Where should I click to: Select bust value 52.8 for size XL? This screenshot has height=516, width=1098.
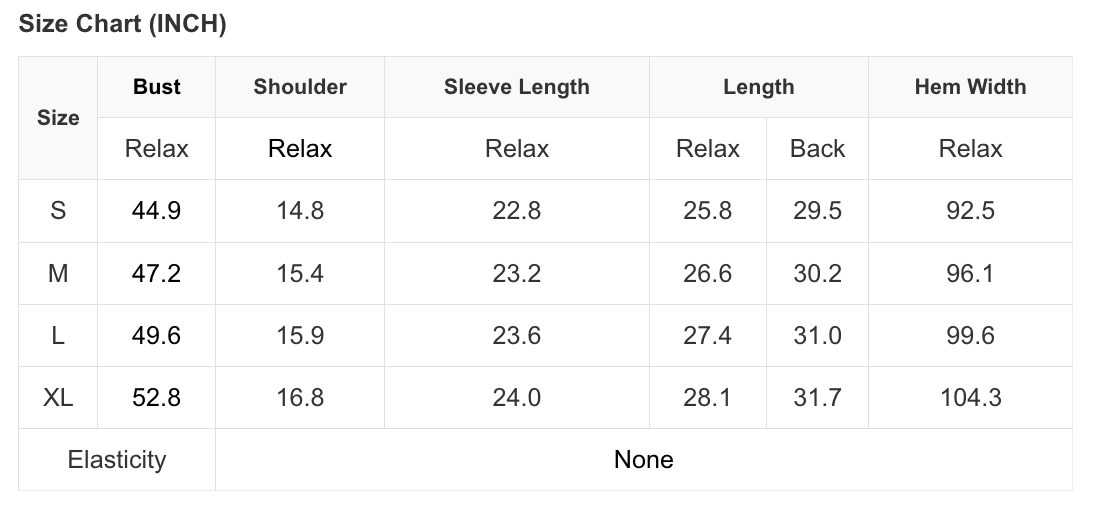coord(157,397)
